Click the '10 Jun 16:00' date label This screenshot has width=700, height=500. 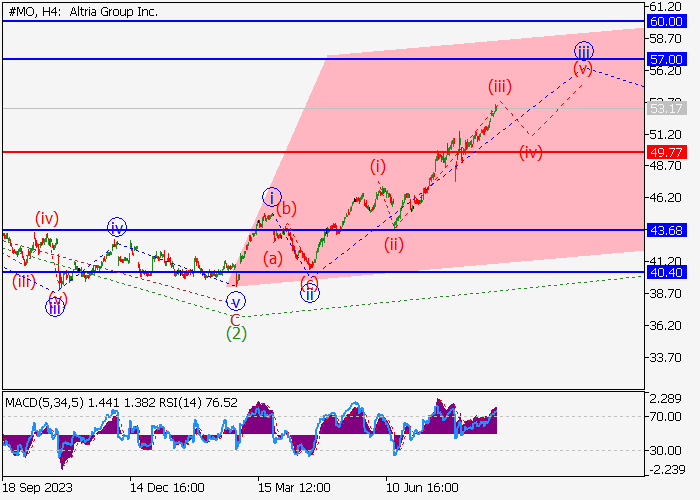pyautogui.click(x=422, y=488)
